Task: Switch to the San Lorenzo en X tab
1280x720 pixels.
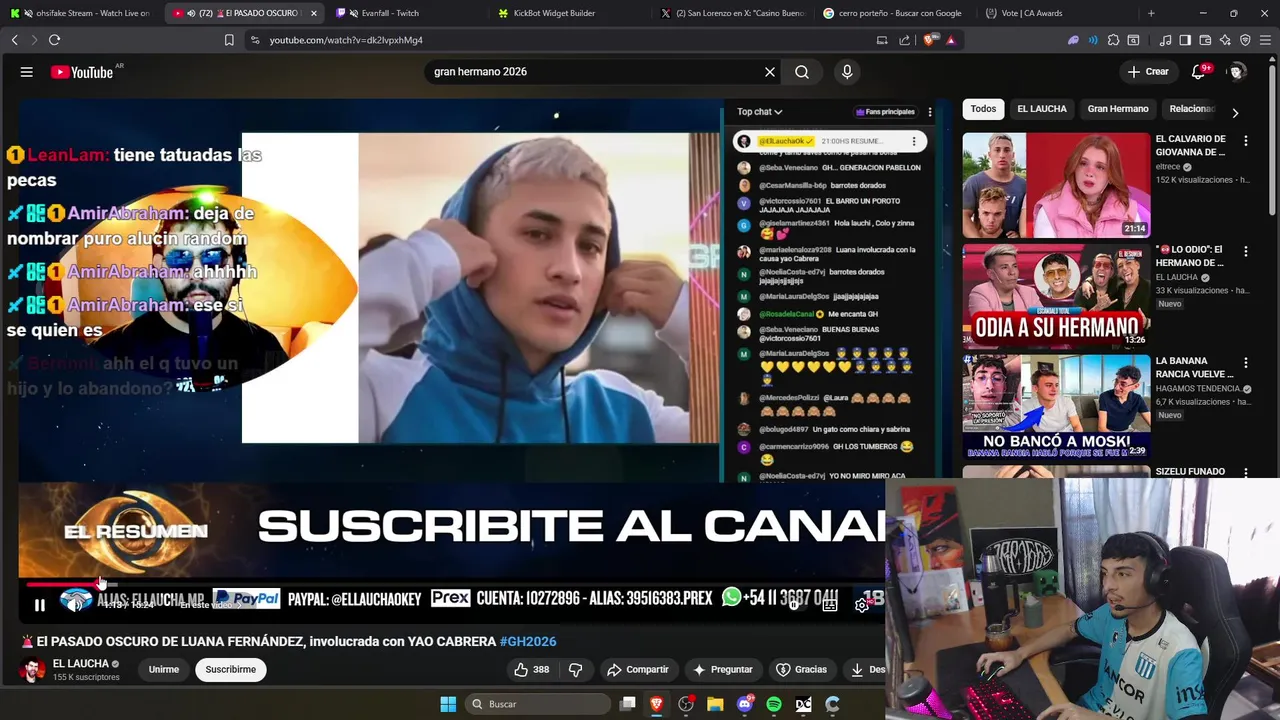Action: [x=732, y=13]
